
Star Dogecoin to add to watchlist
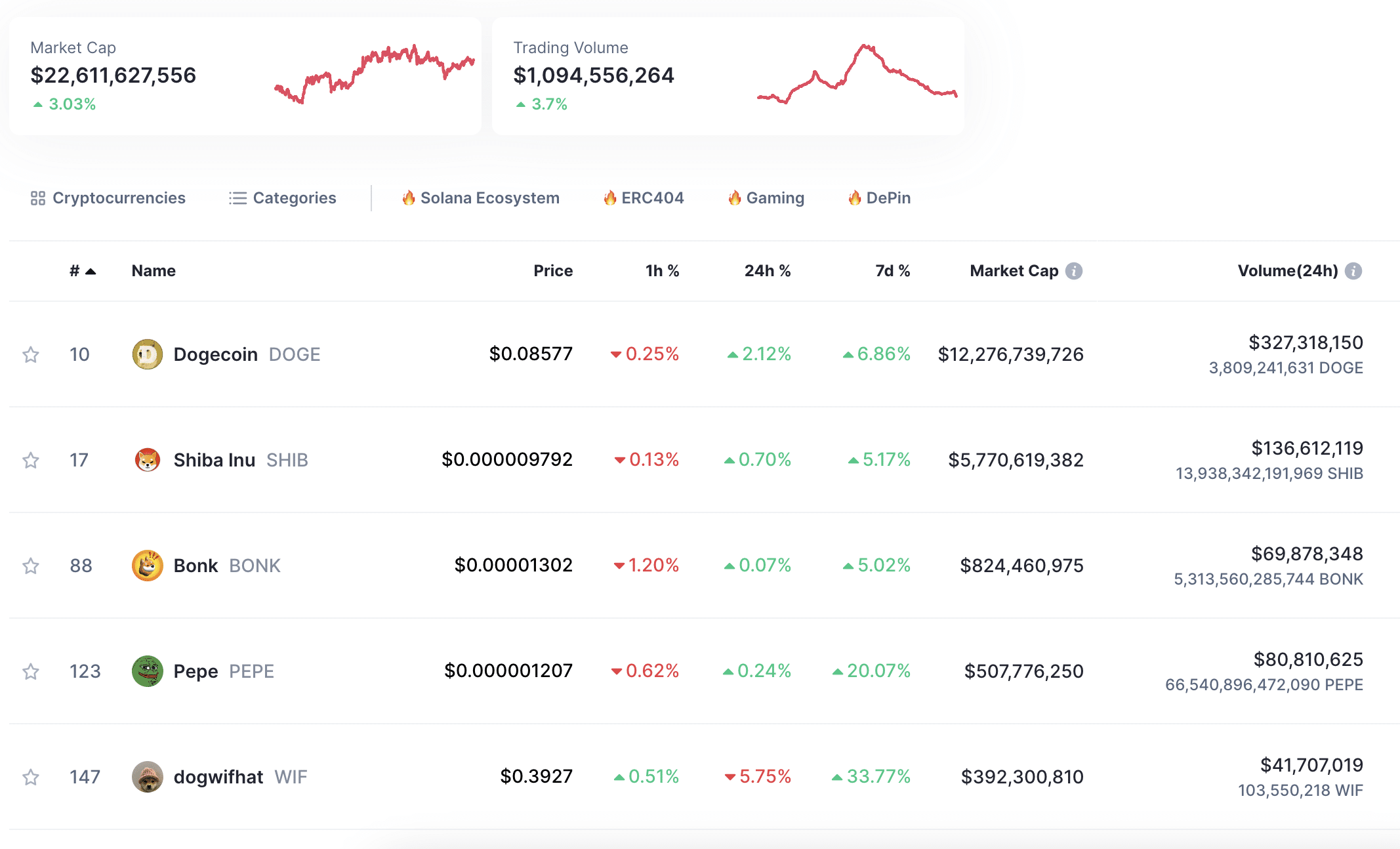[31, 355]
